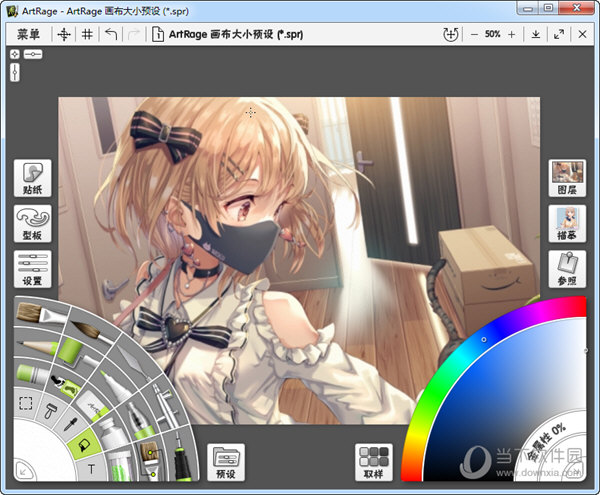Toggle the grid icon in toolbar
The height and width of the screenshot is (495, 600).
click(x=87, y=34)
